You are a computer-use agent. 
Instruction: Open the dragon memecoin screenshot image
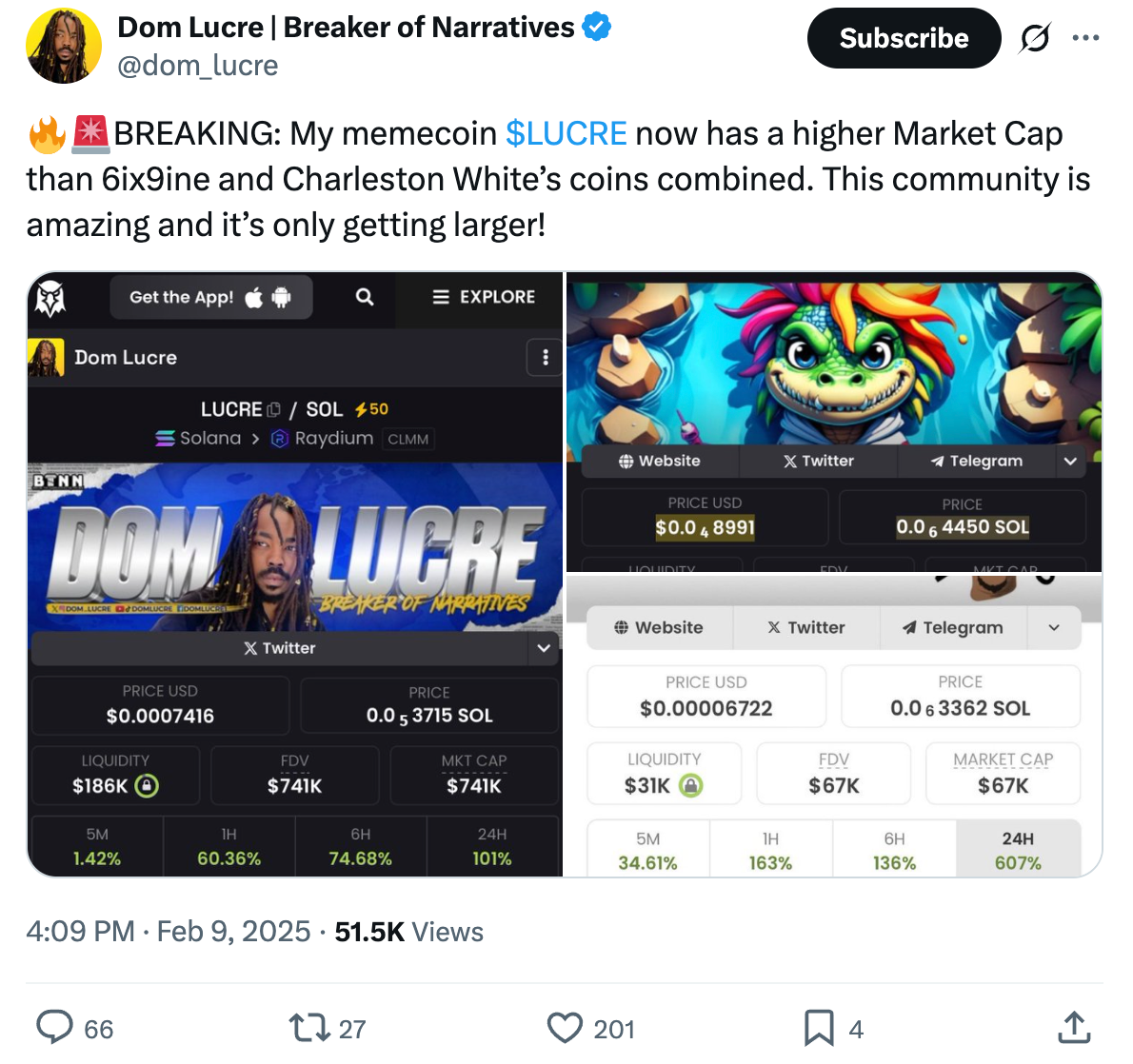(x=834, y=422)
